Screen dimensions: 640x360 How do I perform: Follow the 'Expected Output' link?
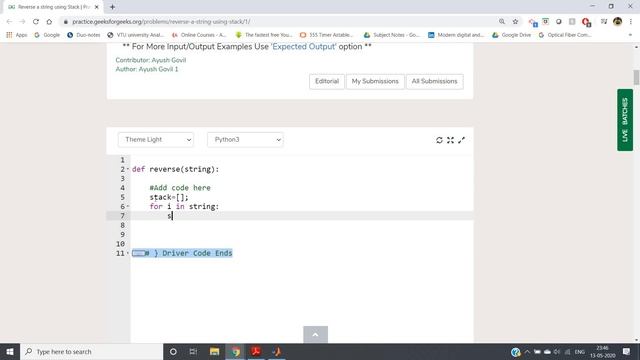(x=304, y=47)
